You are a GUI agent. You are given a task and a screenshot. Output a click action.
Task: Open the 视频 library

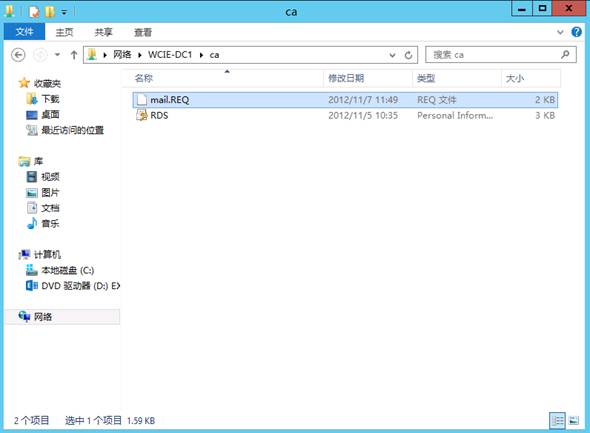(50, 176)
